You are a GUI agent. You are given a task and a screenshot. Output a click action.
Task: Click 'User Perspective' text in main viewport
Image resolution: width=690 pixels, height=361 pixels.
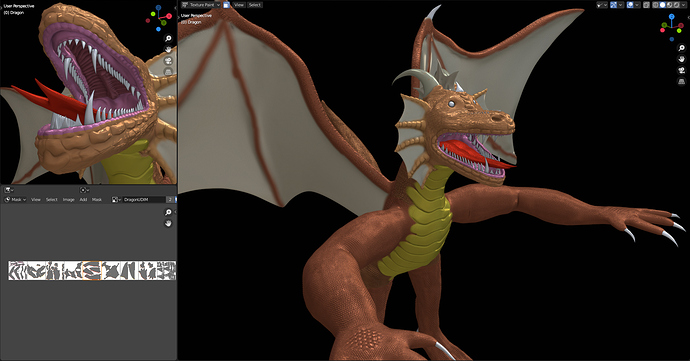click(x=196, y=16)
